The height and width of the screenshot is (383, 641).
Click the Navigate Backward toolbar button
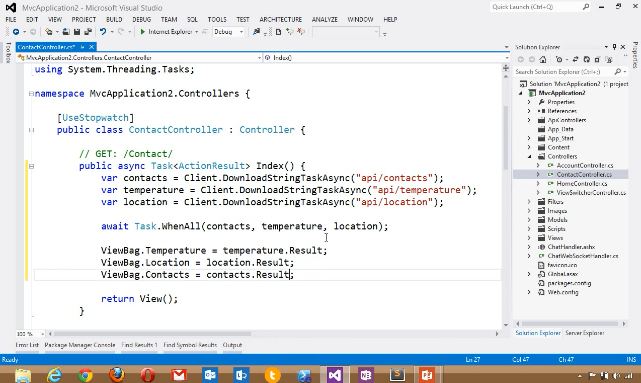pos(16,31)
